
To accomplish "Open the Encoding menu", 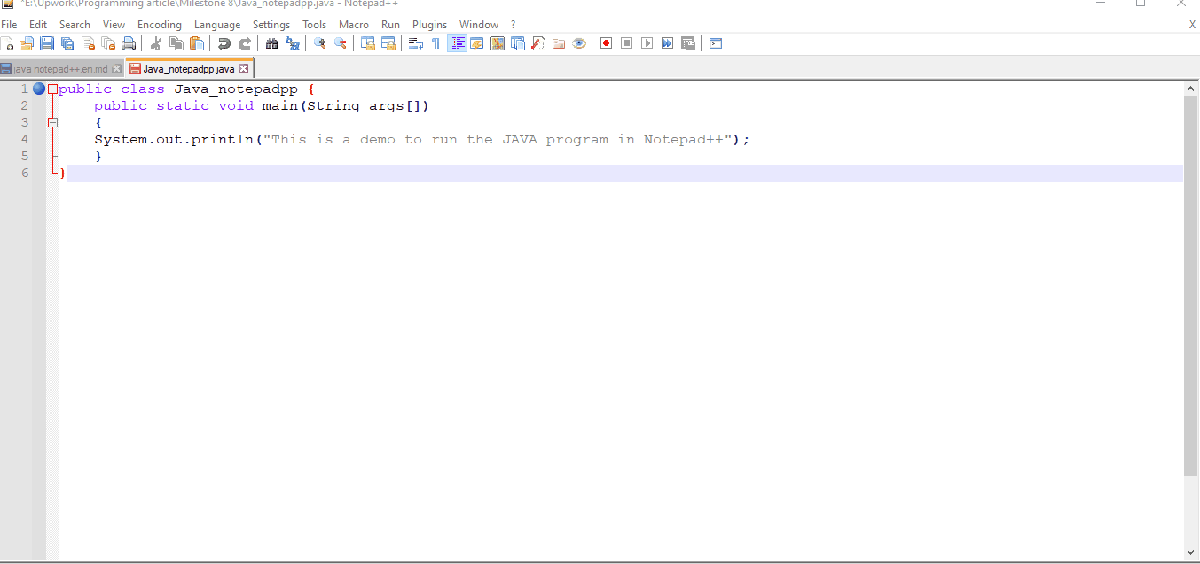I will coord(159,24).
